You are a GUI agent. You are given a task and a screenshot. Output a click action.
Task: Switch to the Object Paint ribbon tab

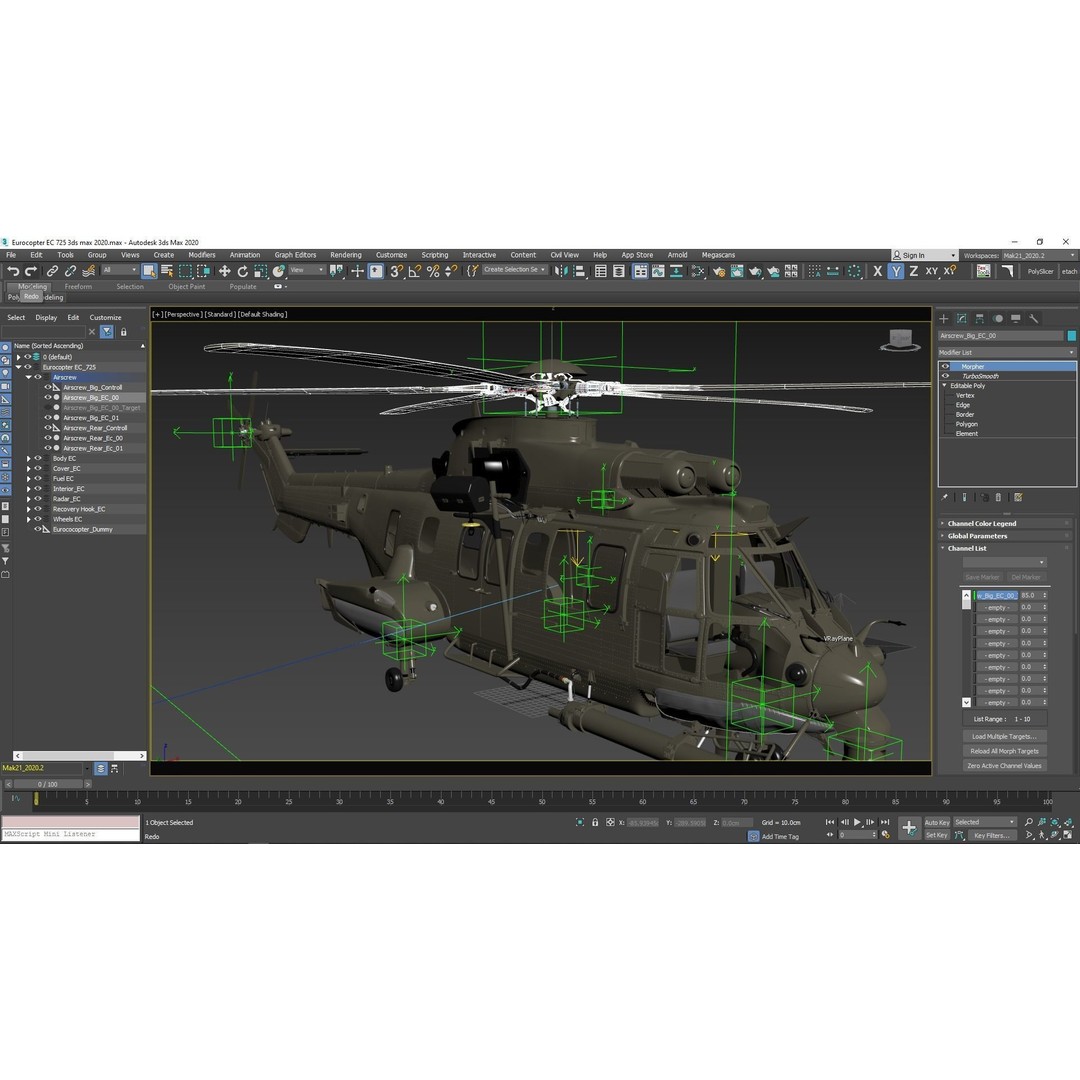coord(187,287)
